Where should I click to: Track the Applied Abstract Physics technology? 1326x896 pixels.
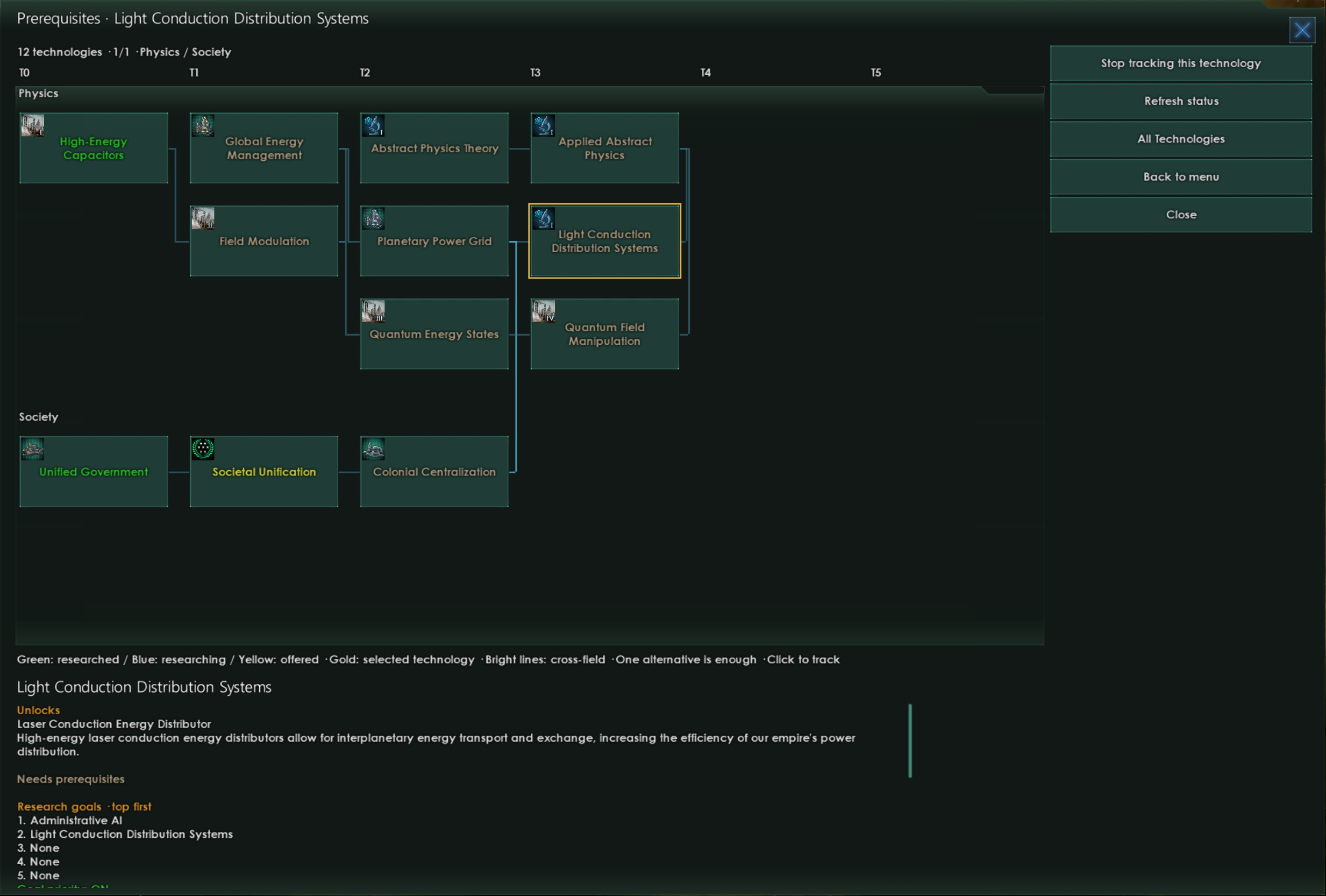604,148
